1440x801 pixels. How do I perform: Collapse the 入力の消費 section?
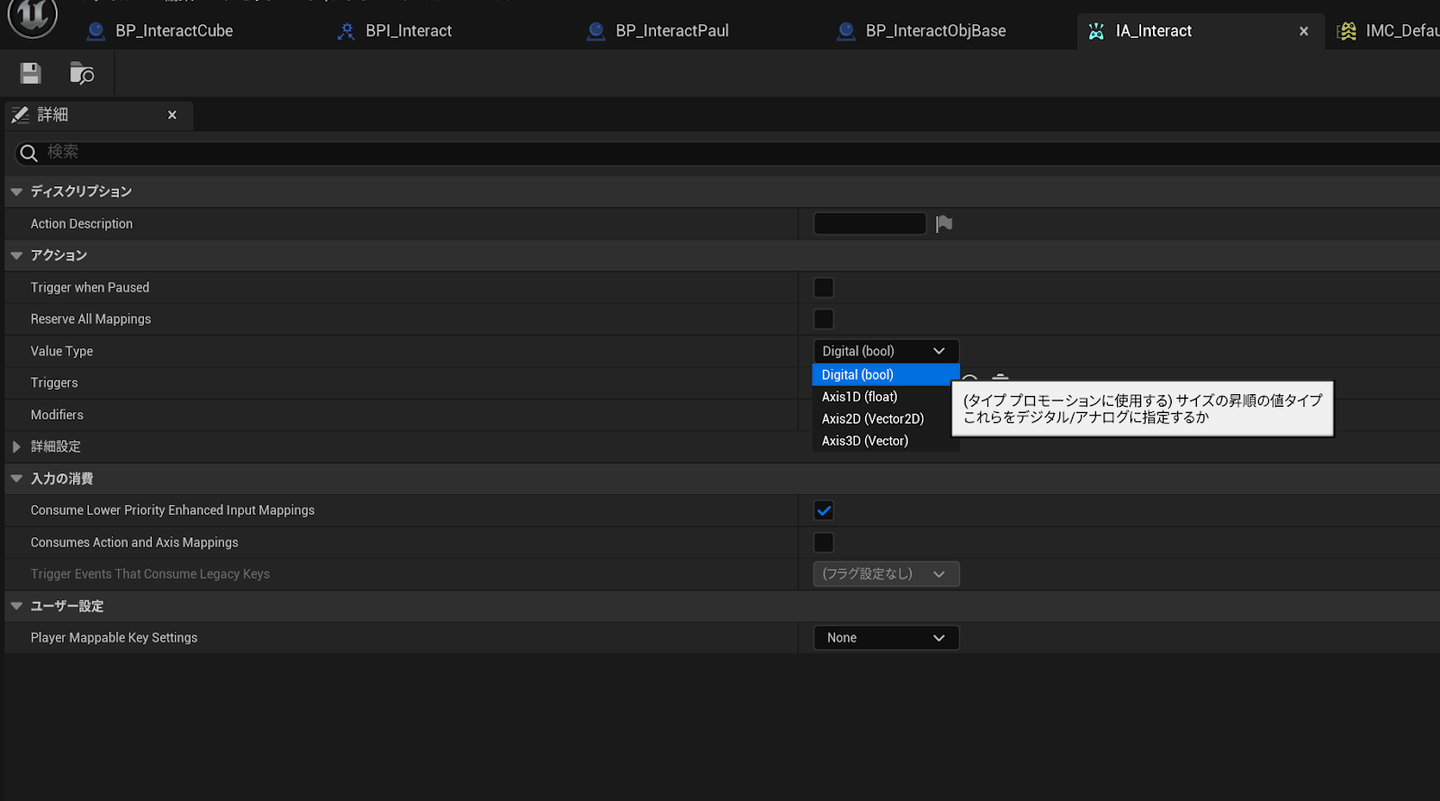tap(17, 479)
